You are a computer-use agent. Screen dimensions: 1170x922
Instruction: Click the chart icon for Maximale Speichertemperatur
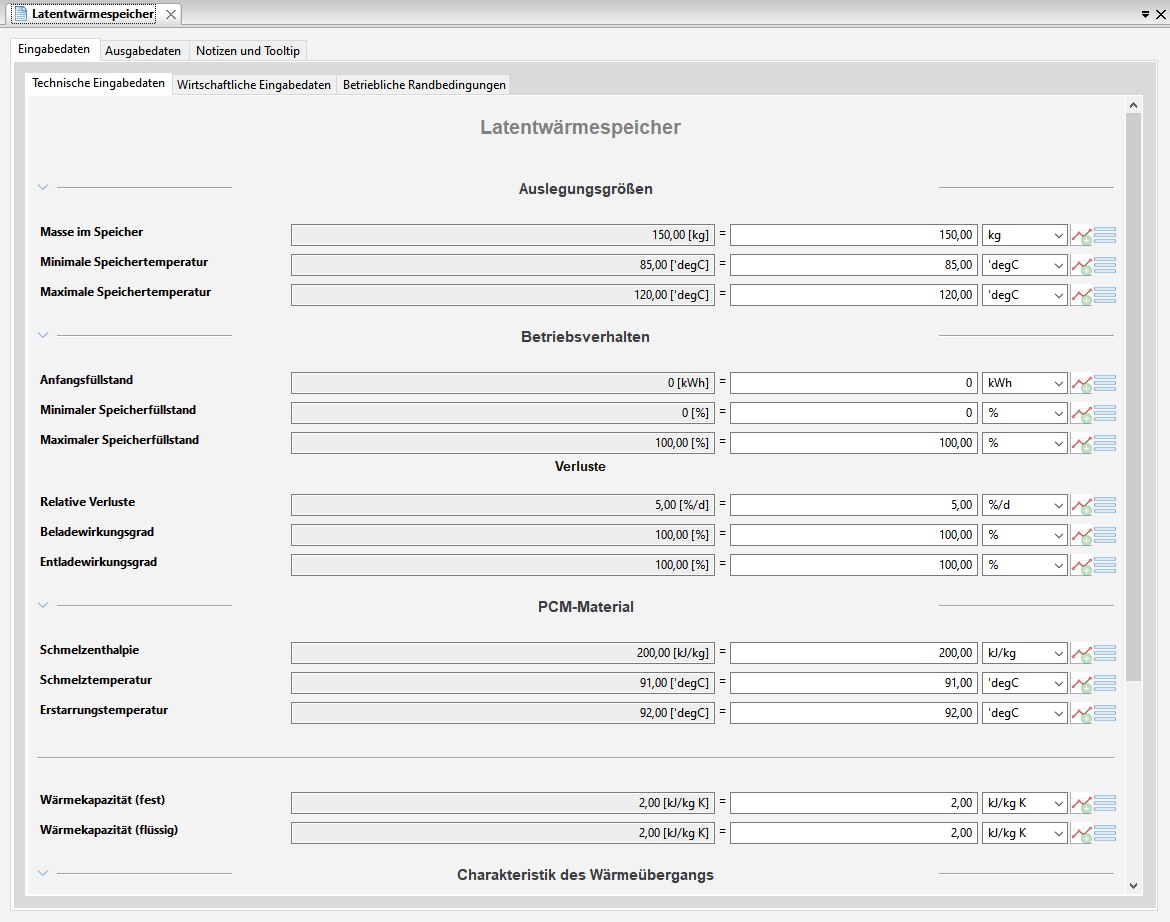pos(1081,295)
